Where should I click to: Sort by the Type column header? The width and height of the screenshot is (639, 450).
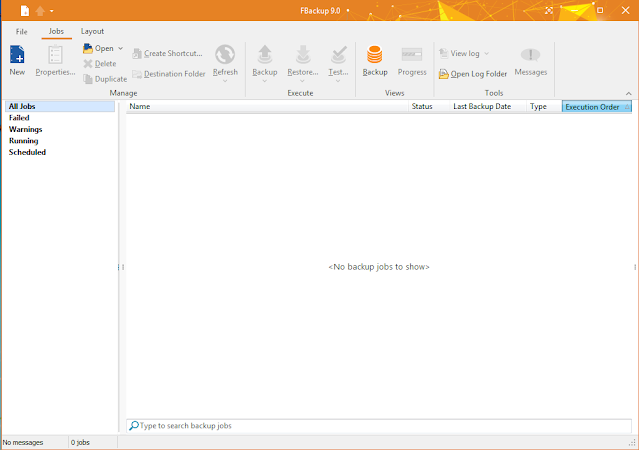click(x=544, y=106)
